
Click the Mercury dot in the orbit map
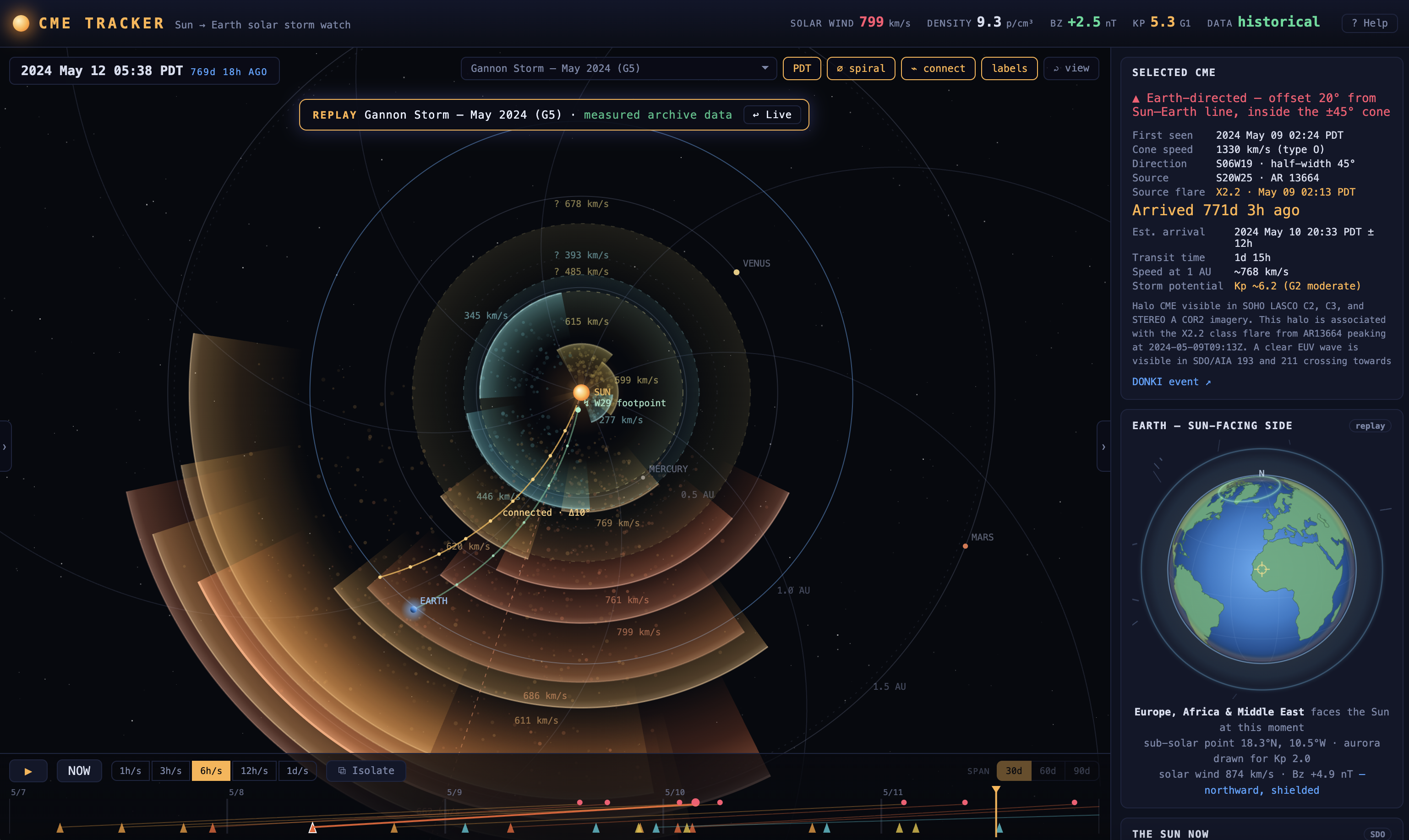[643, 477]
